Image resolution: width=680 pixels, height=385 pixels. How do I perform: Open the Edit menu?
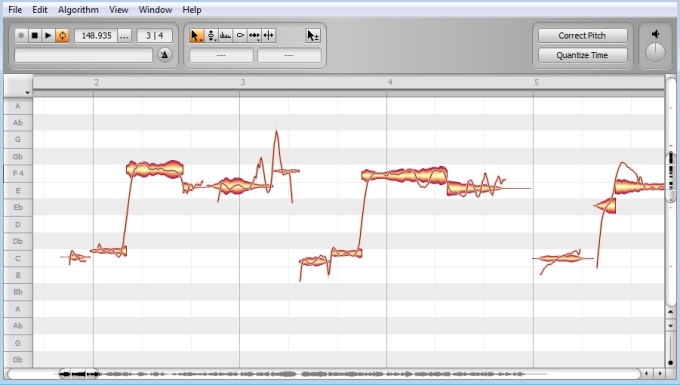tap(39, 10)
